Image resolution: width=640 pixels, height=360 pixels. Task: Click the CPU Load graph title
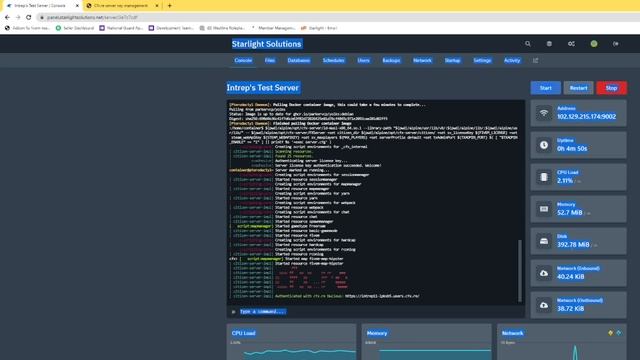[x=244, y=333]
